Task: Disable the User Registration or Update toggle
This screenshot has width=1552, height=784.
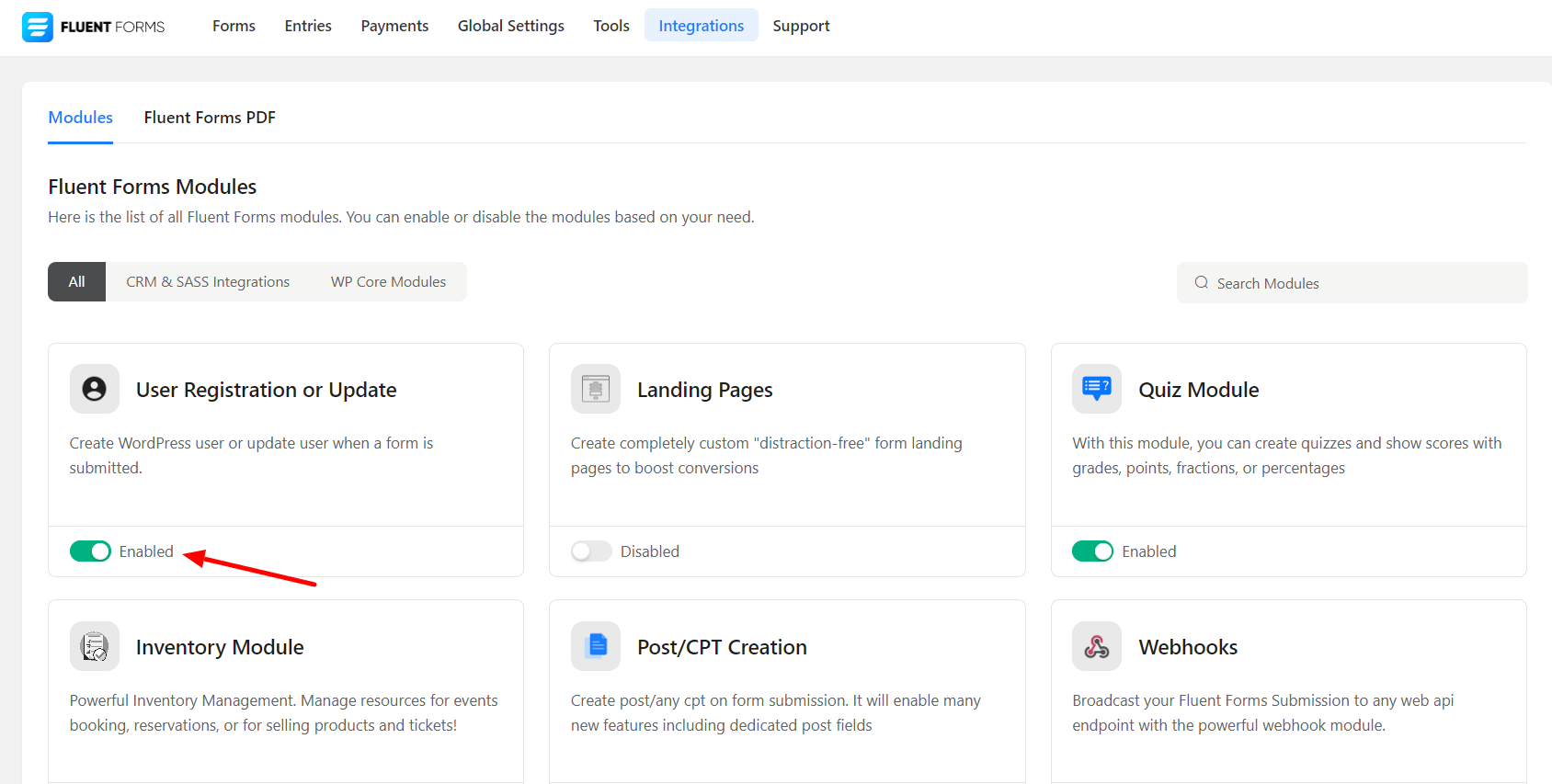Action: click(x=90, y=551)
